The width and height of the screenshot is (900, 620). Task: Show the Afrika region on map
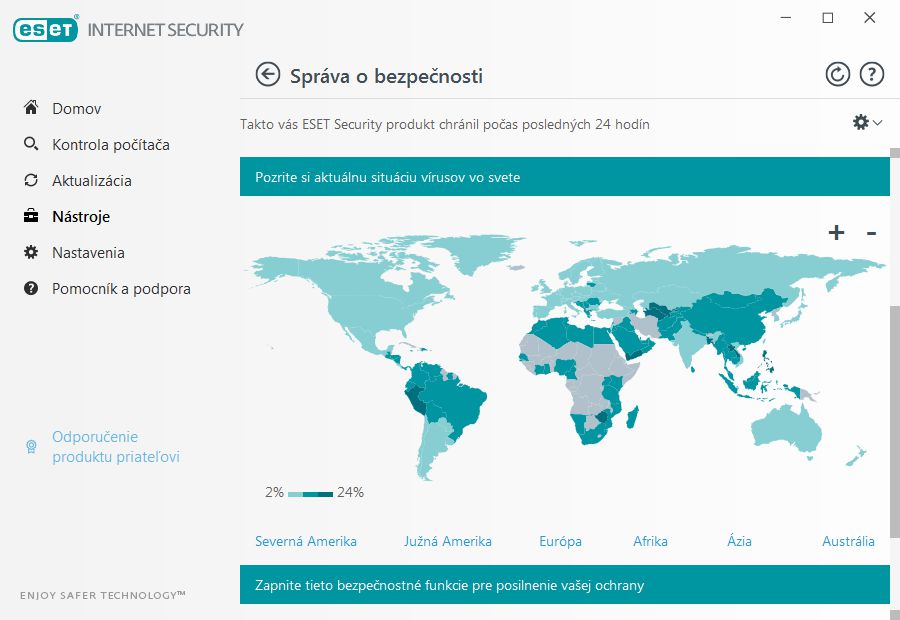pos(650,541)
